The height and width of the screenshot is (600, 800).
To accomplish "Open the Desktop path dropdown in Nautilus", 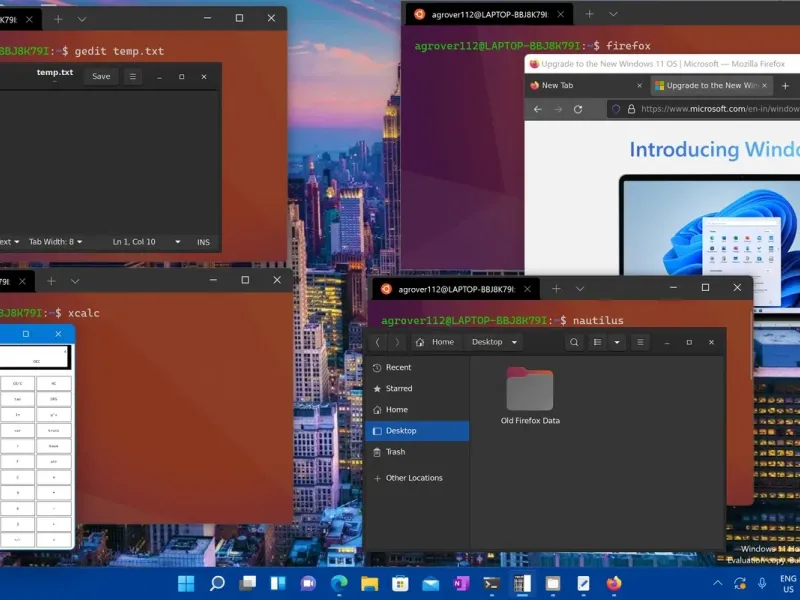I will pos(494,342).
